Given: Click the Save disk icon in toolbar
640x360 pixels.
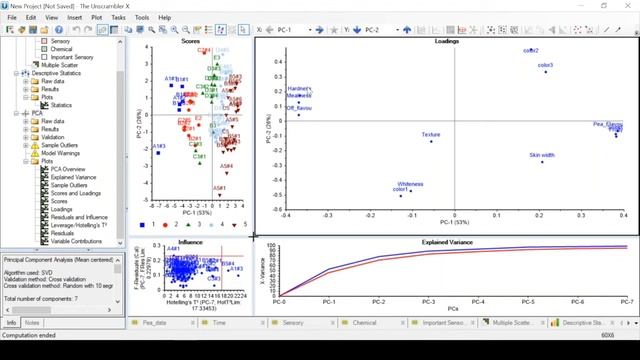Looking at the screenshot, I should [33, 30].
